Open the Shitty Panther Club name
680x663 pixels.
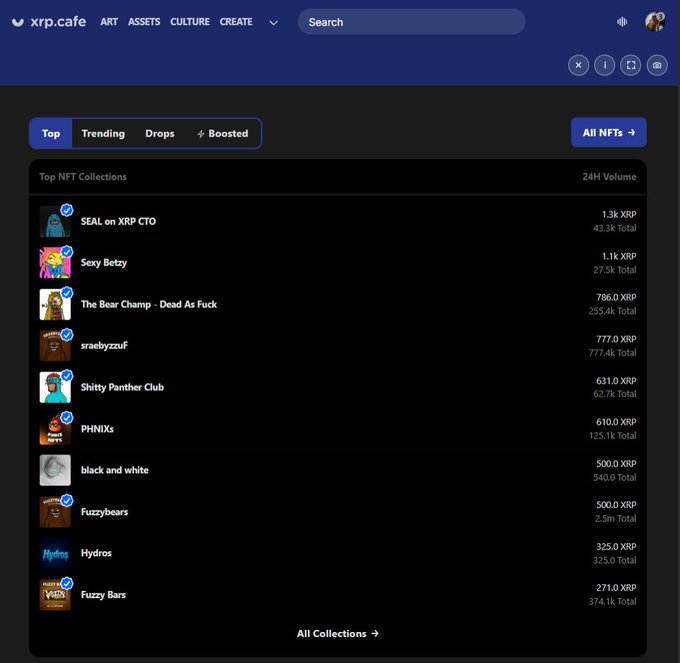pos(122,387)
